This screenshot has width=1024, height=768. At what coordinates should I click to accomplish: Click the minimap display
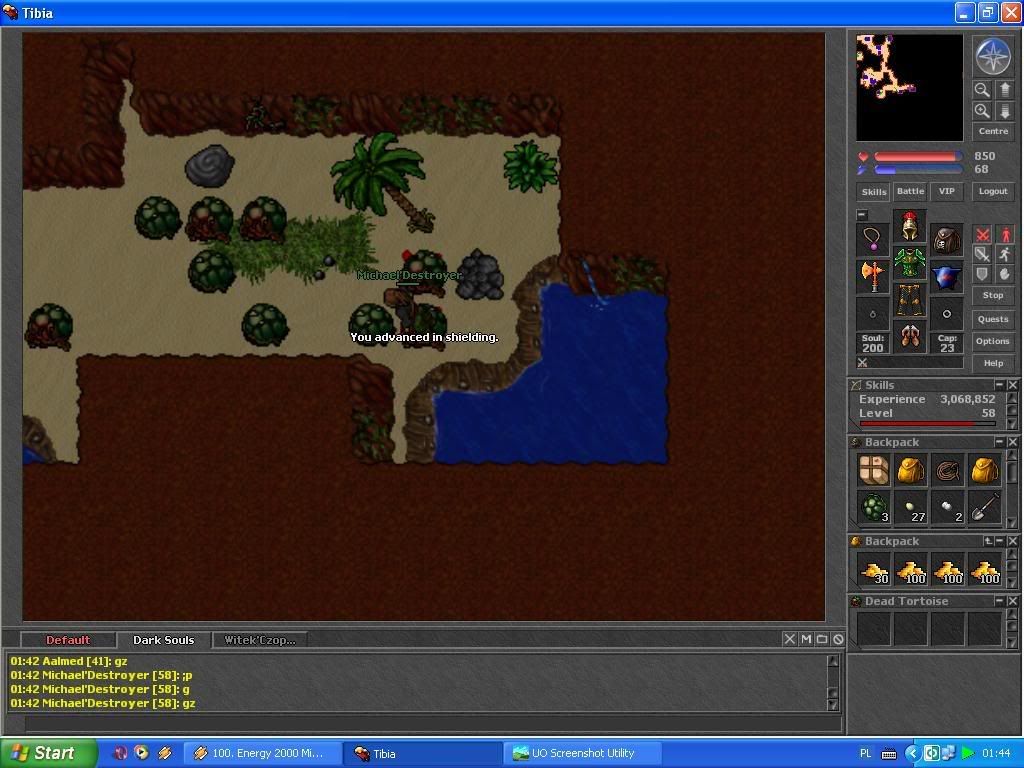click(x=910, y=88)
